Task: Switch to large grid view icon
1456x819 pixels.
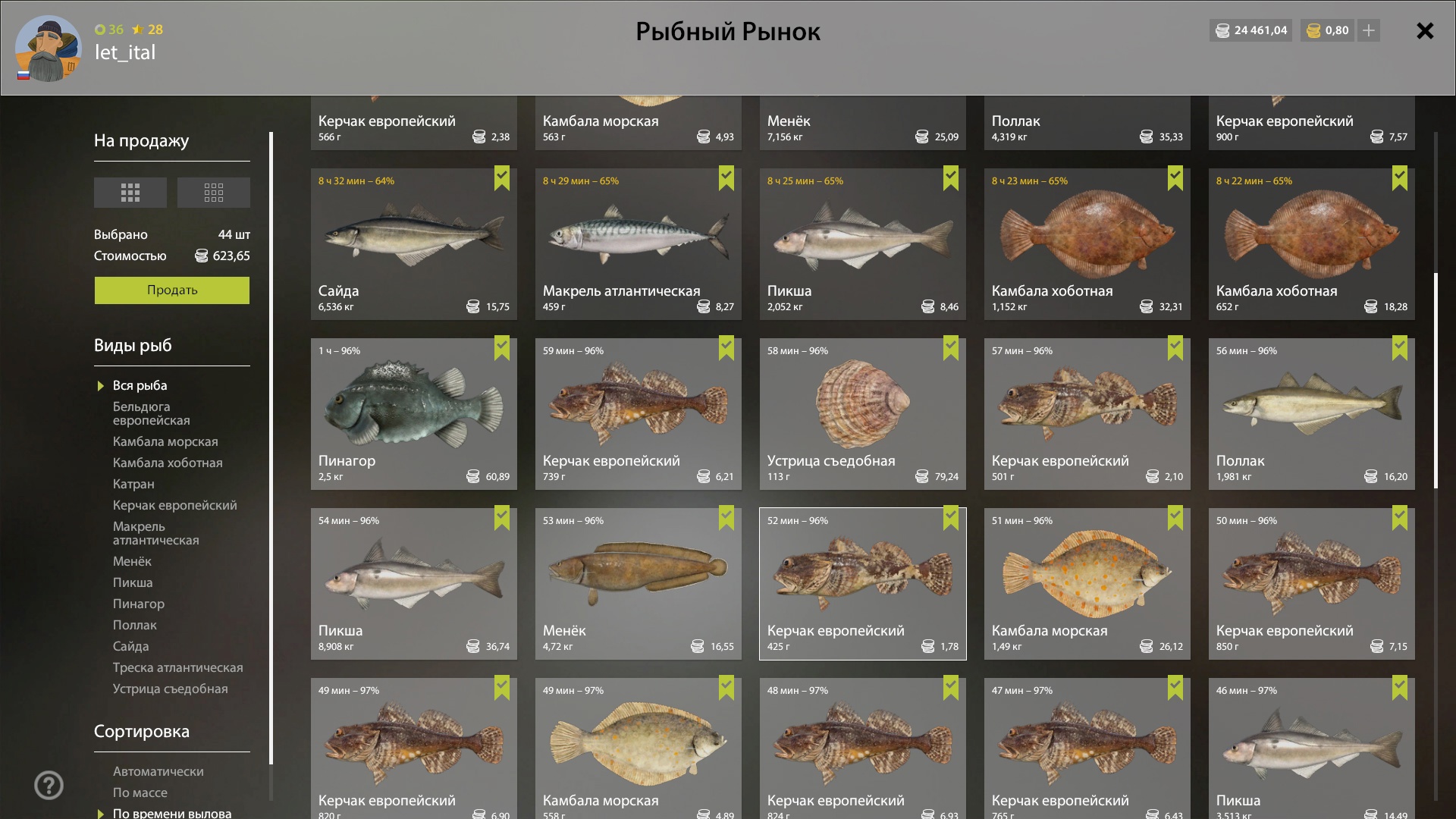Action: click(x=130, y=193)
